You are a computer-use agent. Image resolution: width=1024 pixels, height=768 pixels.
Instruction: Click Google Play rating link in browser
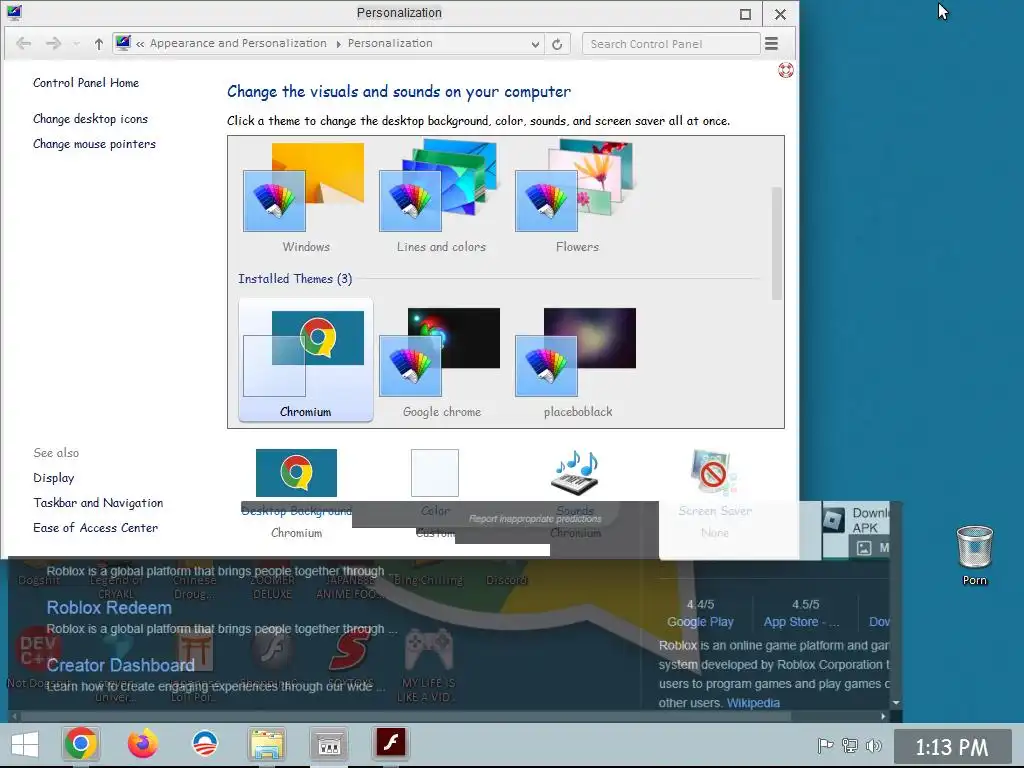[700, 622]
